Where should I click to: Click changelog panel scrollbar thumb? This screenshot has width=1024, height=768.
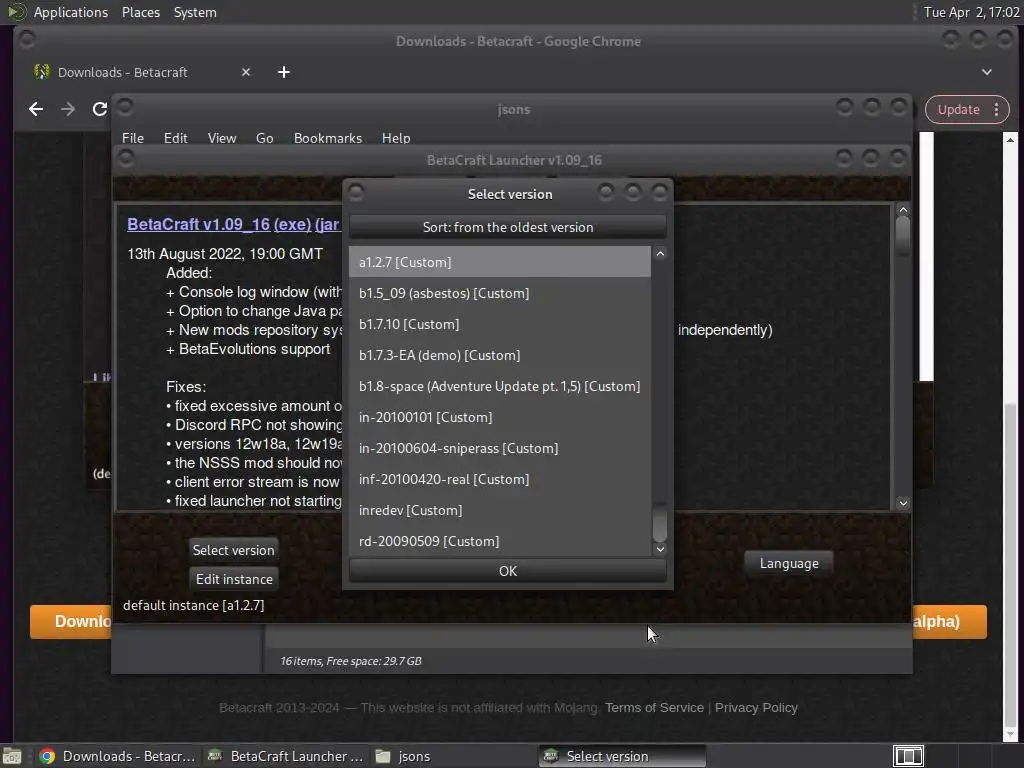coord(903,234)
